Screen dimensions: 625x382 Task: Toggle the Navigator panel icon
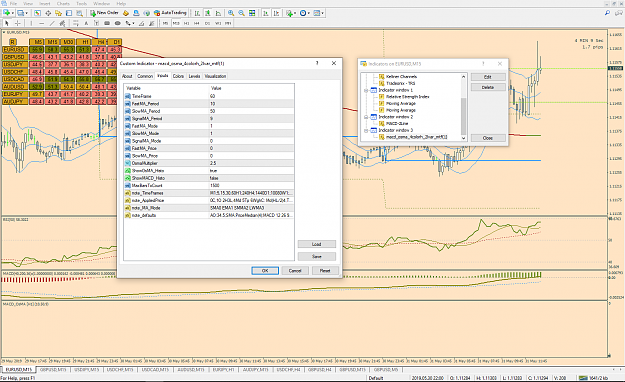click(x=58, y=13)
